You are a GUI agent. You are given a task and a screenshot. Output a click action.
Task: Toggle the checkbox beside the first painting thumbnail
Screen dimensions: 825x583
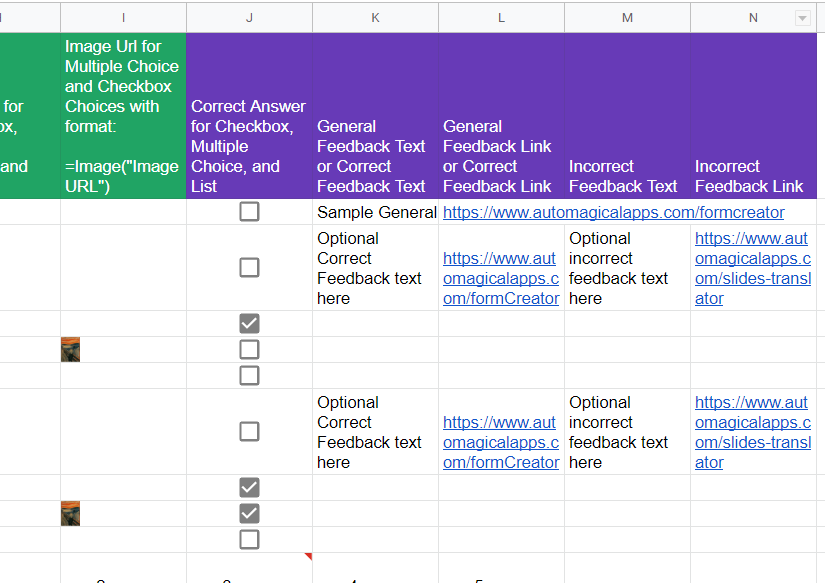249,349
